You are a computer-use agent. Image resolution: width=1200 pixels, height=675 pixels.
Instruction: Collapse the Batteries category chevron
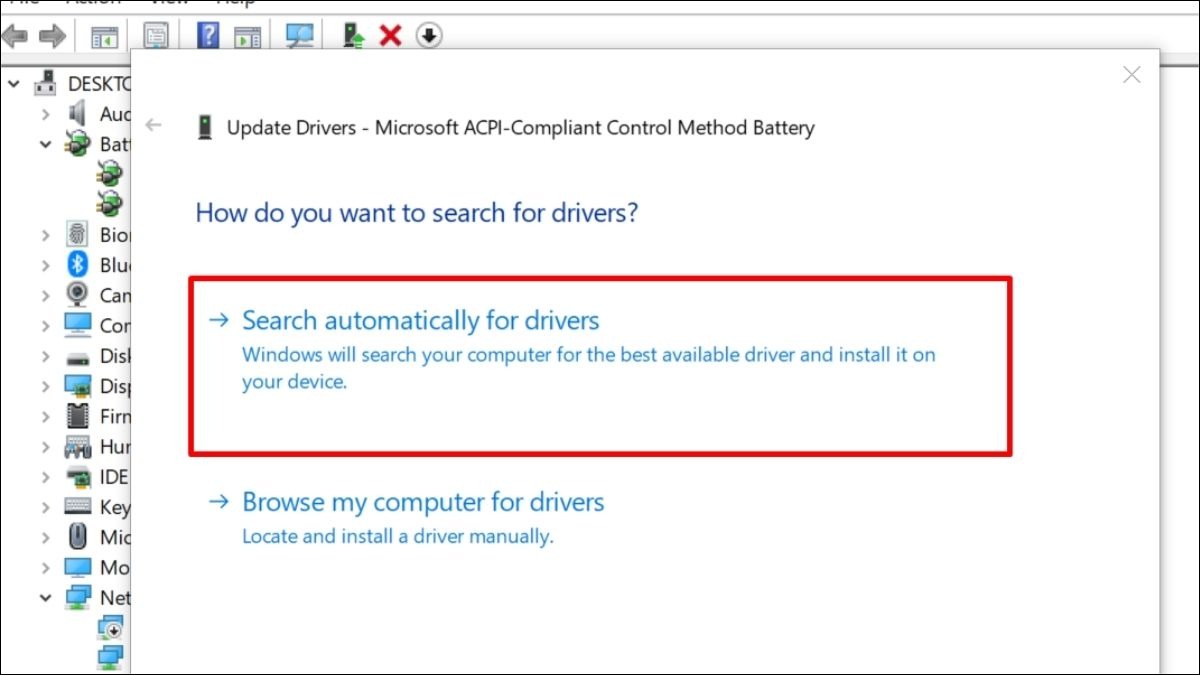(46, 144)
